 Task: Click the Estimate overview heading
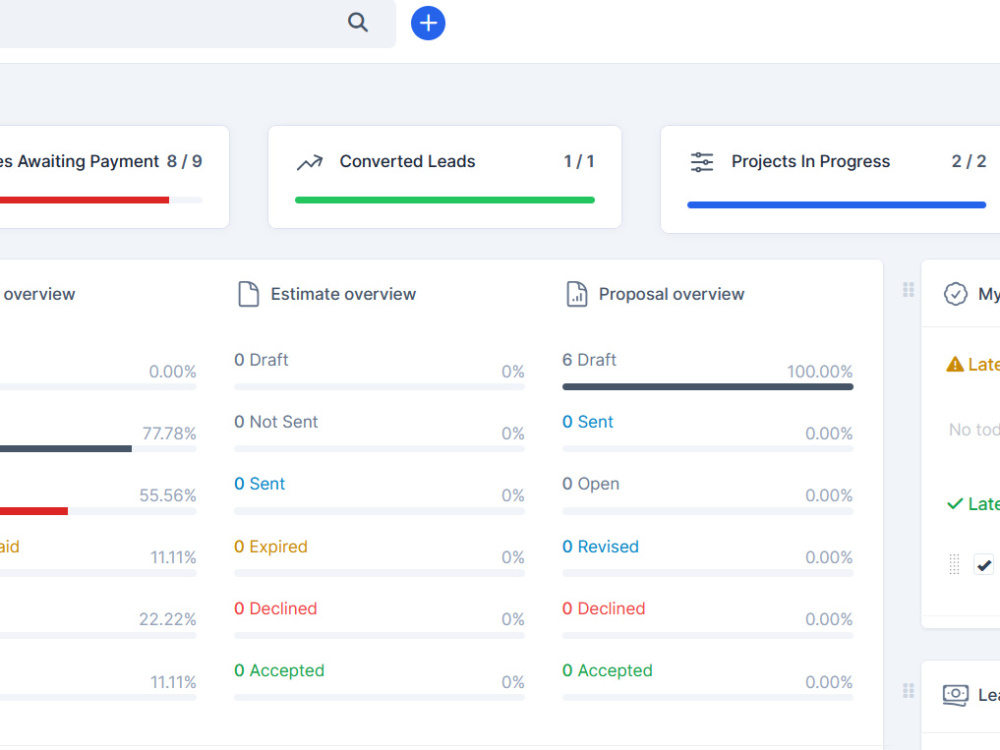pyautogui.click(x=343, y=294)
